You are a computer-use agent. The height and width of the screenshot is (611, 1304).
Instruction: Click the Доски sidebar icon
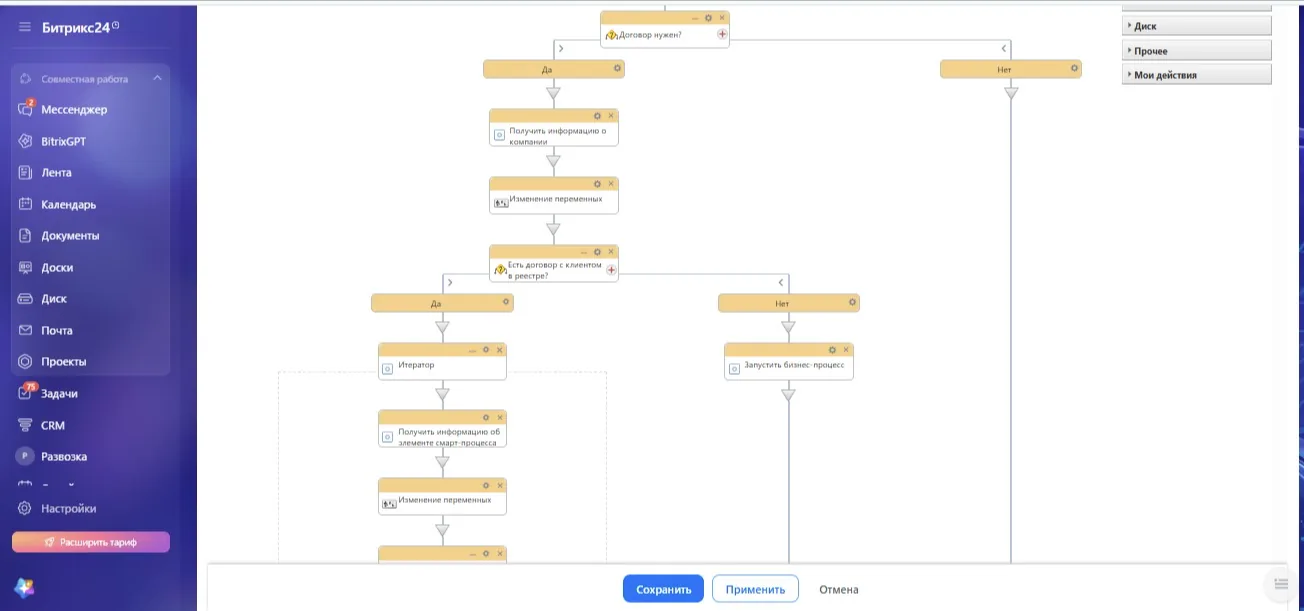pos(26,267)
